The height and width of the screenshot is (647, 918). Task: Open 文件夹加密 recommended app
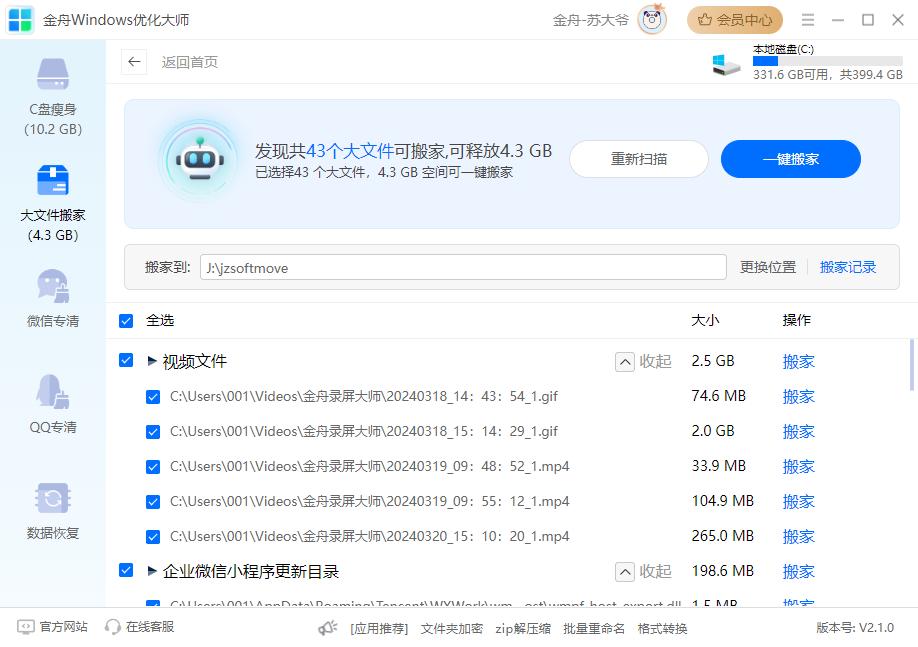[452, 628]
